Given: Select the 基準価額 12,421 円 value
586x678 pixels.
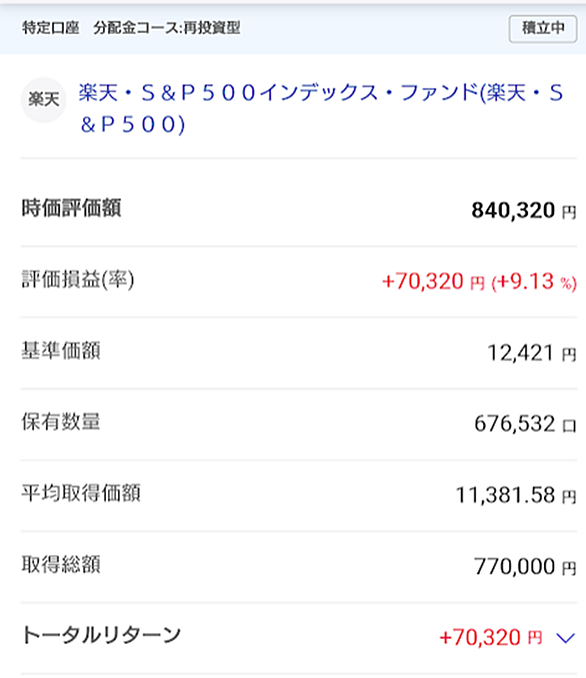Looking at the screenshot, I should pyautogui.click(x=532, y=353).
